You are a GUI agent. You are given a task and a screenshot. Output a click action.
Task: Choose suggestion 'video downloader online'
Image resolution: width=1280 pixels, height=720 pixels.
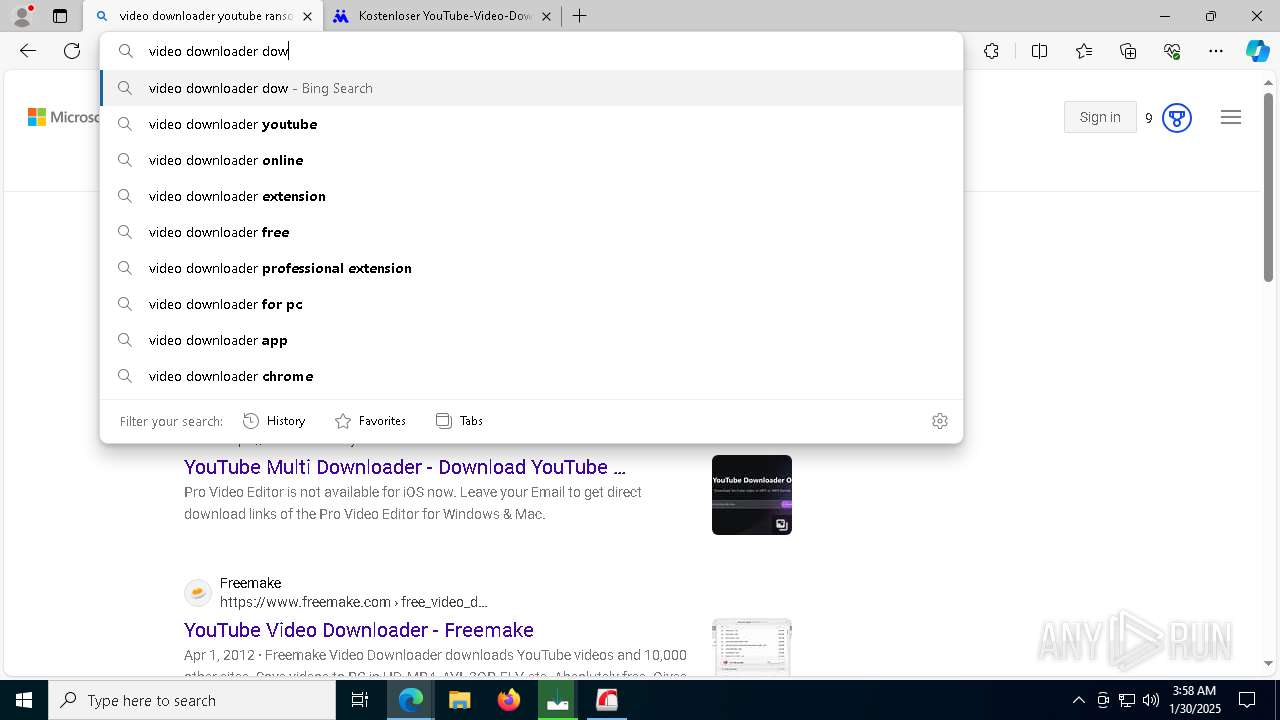(x=531, y=160)
